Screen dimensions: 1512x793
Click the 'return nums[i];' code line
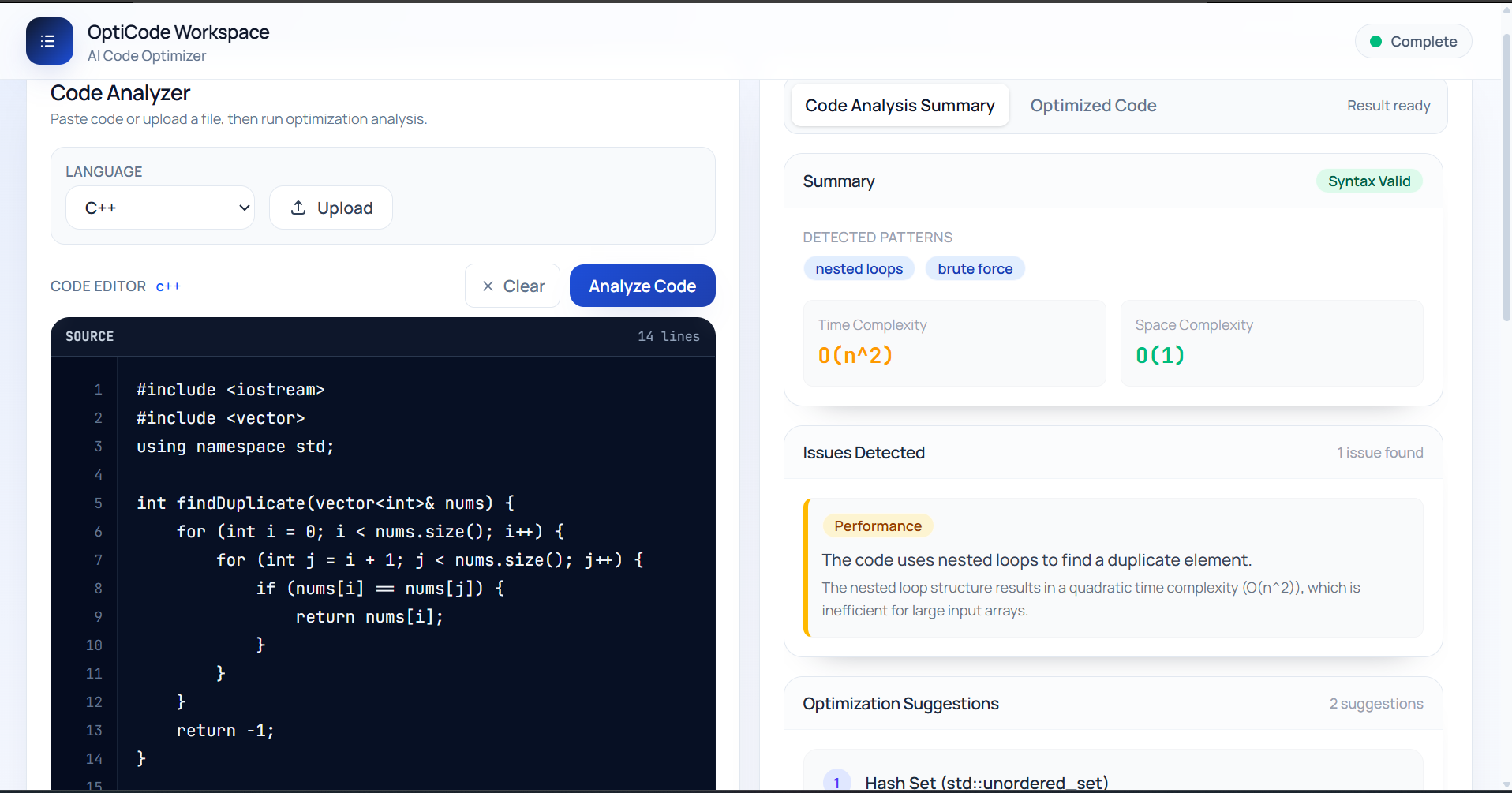click(x=369, y=617)
